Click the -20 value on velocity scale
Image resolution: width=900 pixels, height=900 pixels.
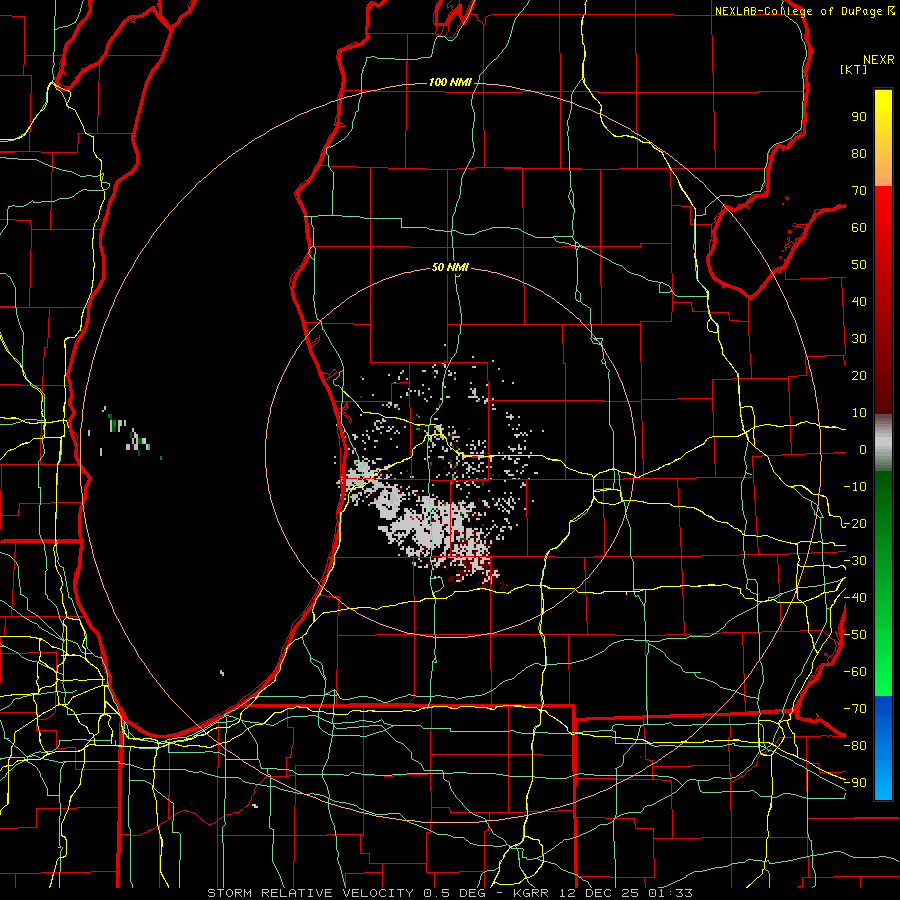[855, 524]
